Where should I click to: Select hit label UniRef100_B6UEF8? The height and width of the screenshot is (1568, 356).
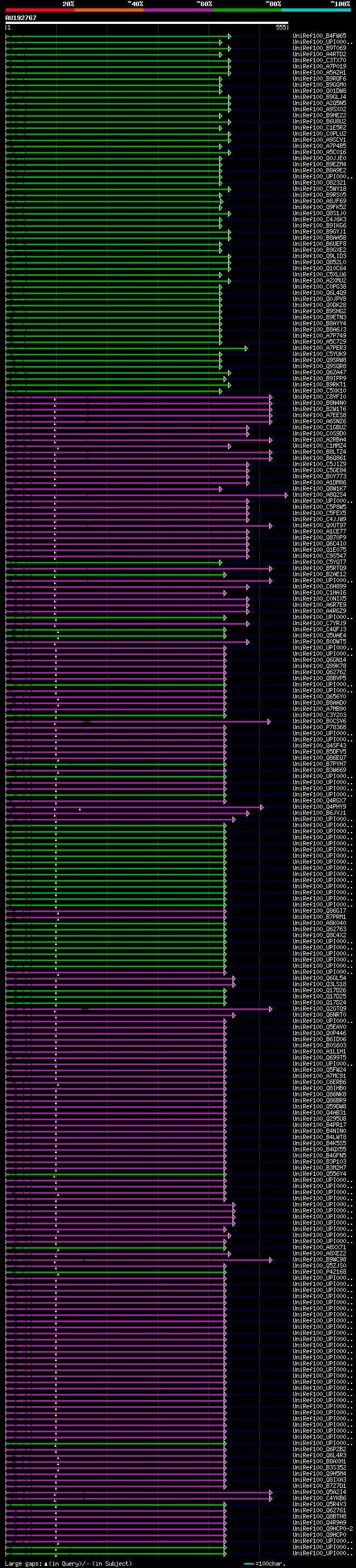pos(319,244)
